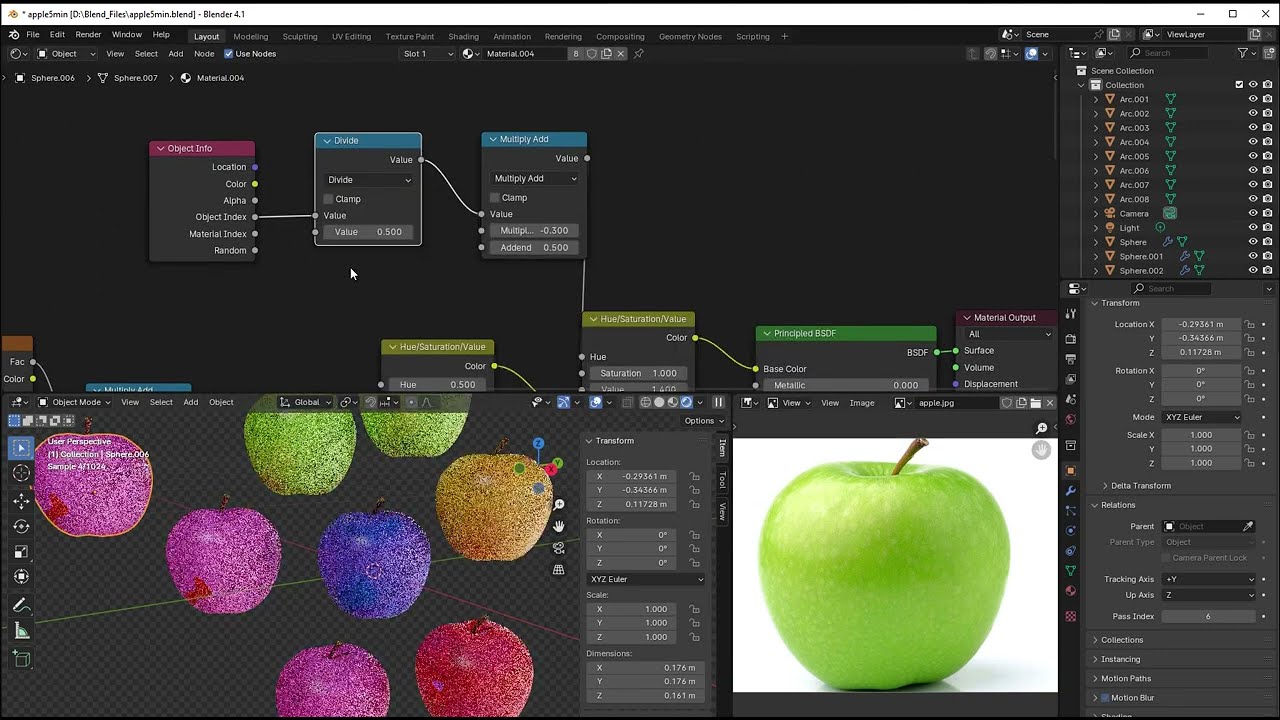Open the outliner filter funnel
Viewport: 1280px width, 720px height.
pyautogui.click(x=1243, y=53)
